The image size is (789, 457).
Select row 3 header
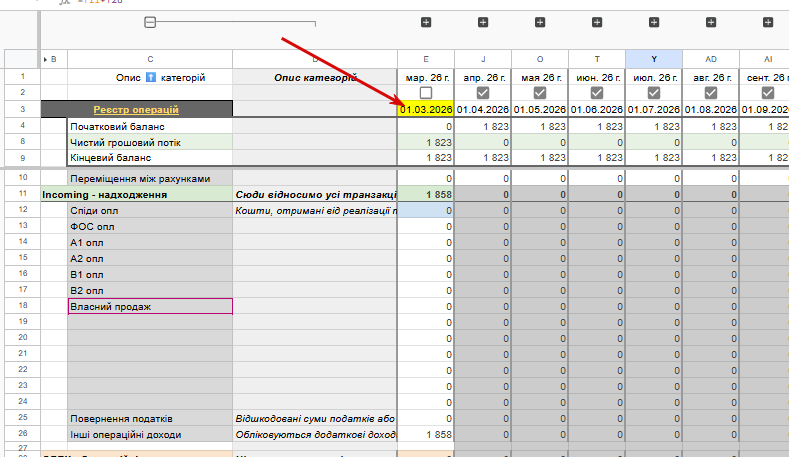(x=23, y=109)
